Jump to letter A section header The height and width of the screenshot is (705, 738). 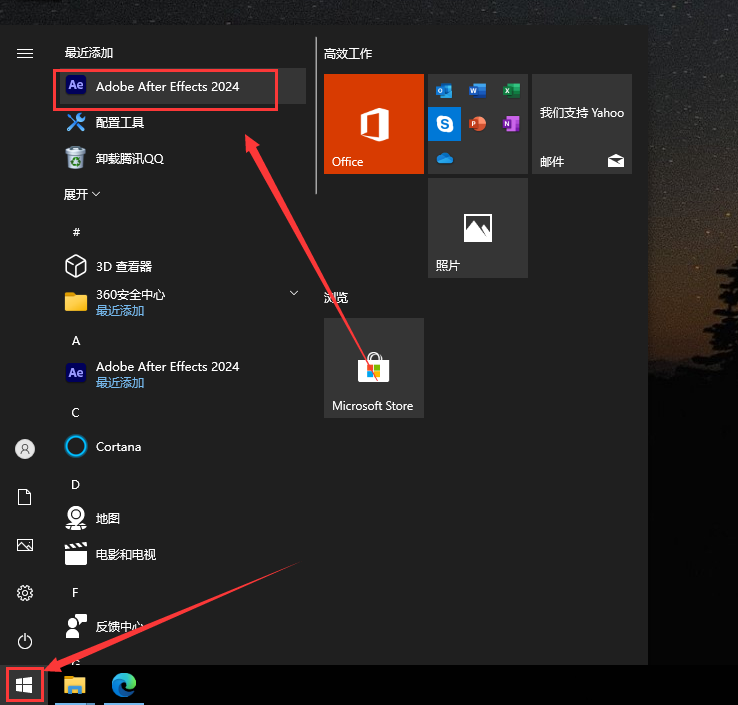pos(76,341)
